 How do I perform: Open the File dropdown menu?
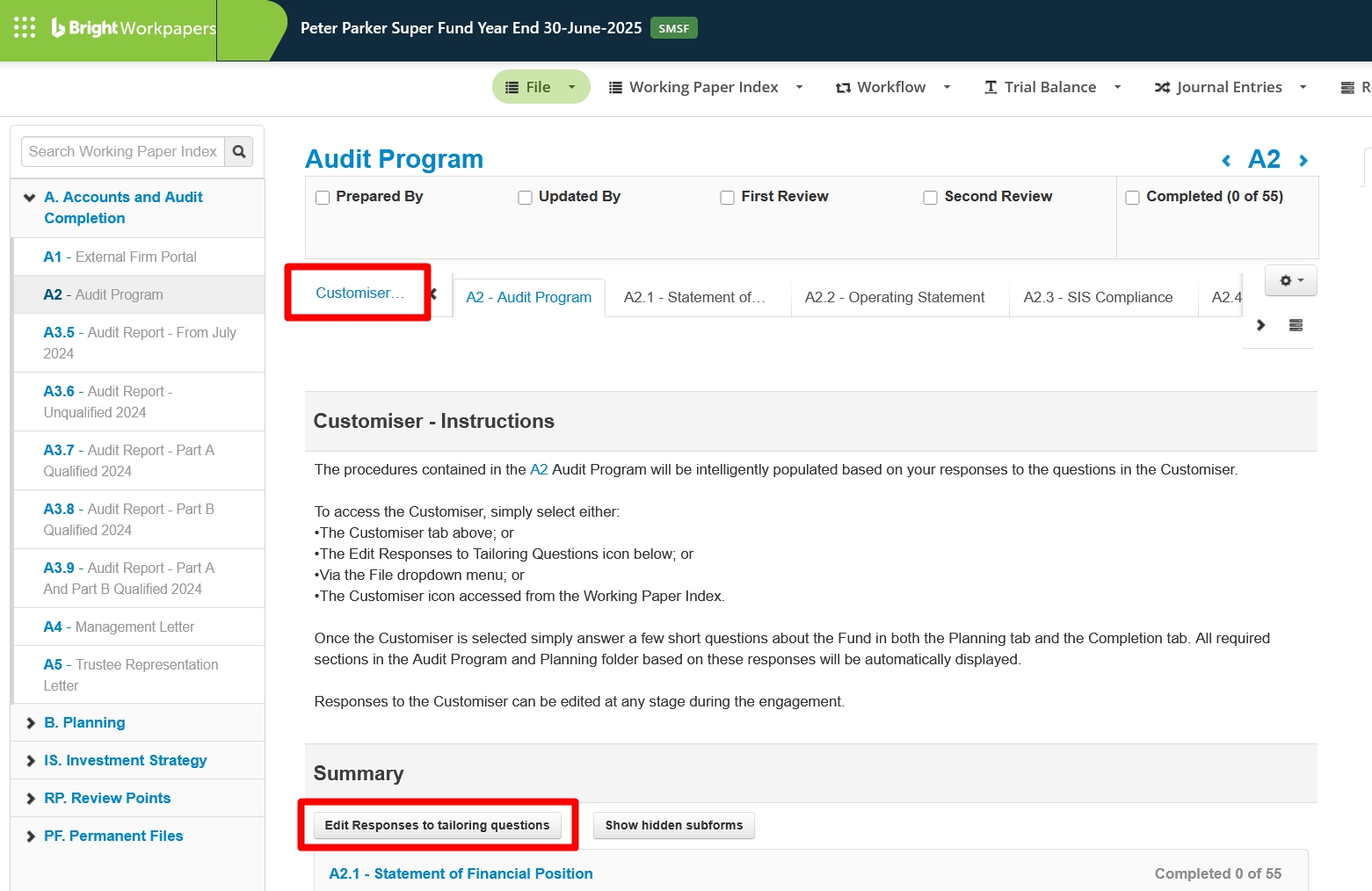pyautogui.click(x=541, y=87)
